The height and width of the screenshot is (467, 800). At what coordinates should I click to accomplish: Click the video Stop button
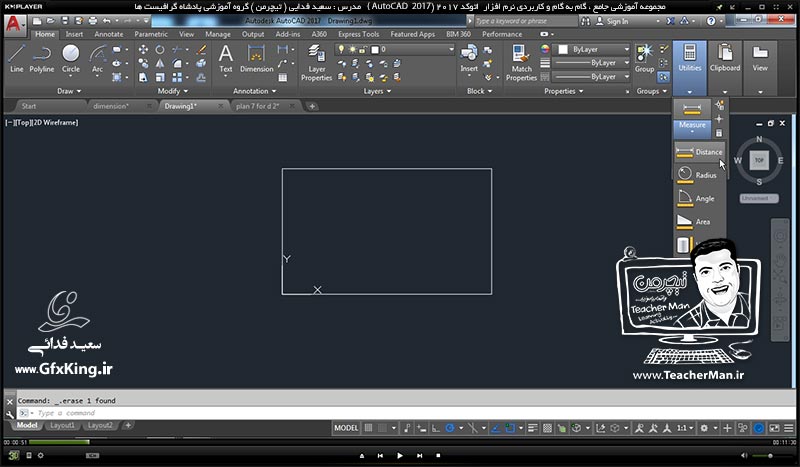(x=438, y=455)
